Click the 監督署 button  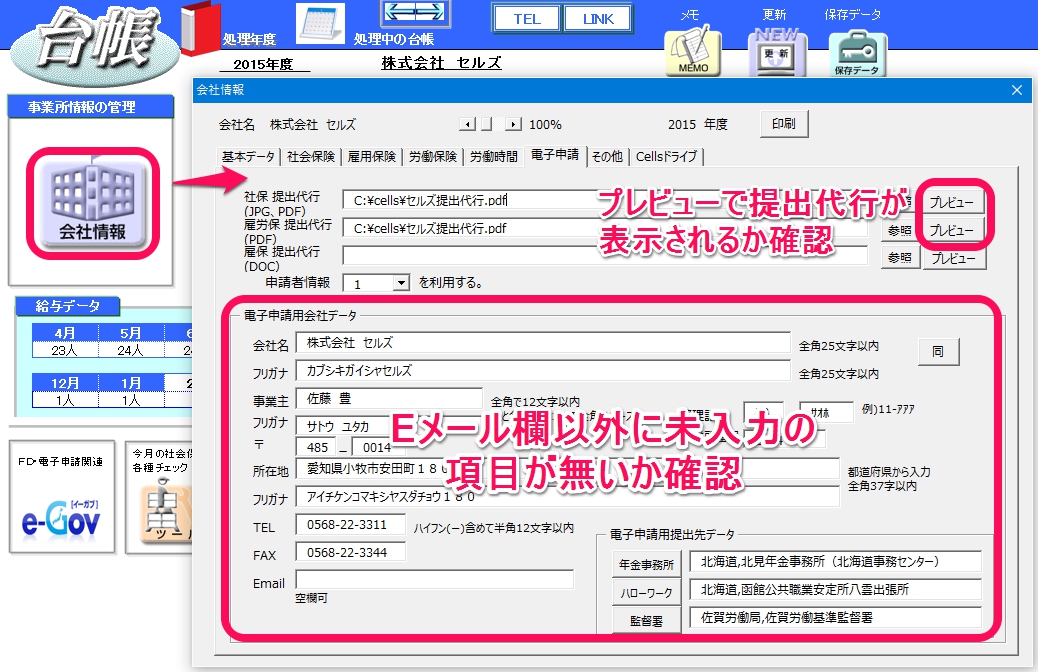(x=646, y=621)
